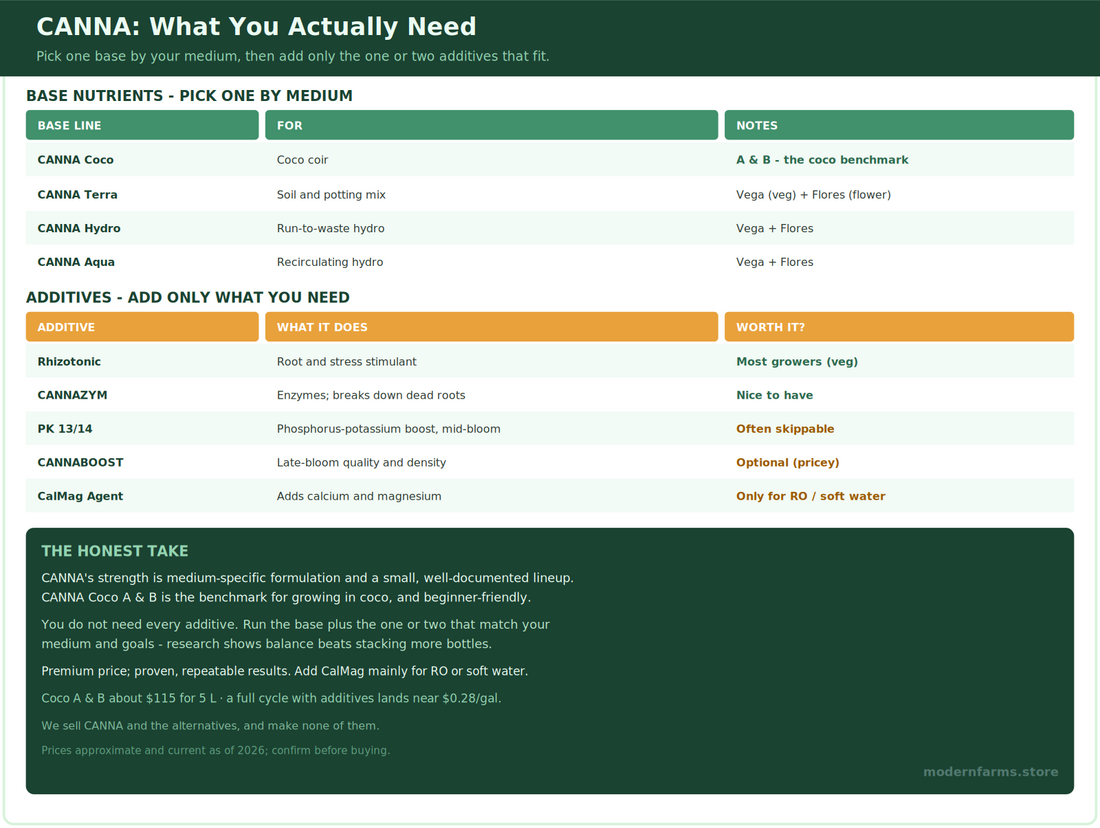This screenshot has height=828, width=1100.
Task: Select the 'CANNA Coco' cell
Action: pyautogui.click(x=75, y=160)
